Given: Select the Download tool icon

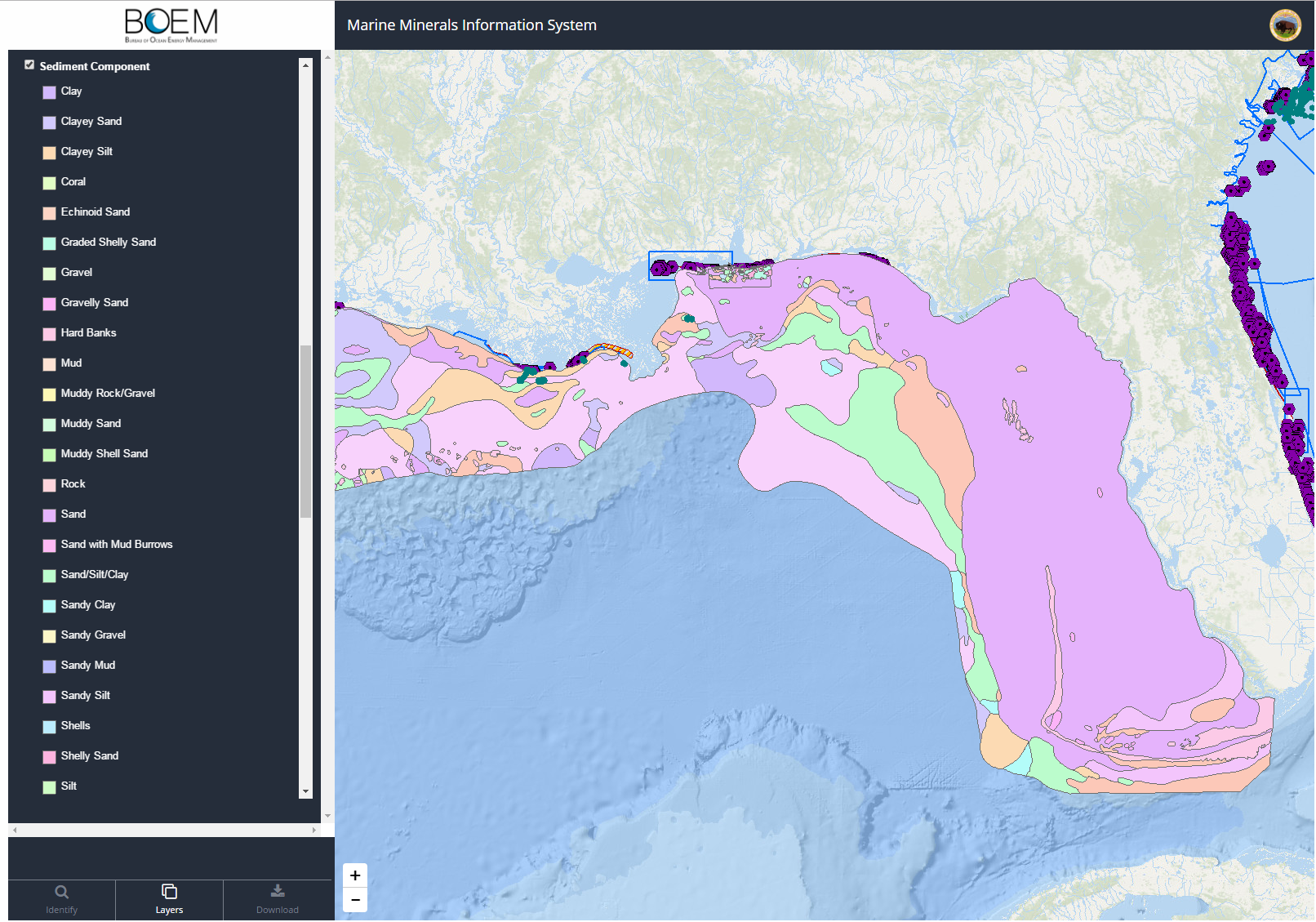Looking at the screenshot, I should coord(278,899).
